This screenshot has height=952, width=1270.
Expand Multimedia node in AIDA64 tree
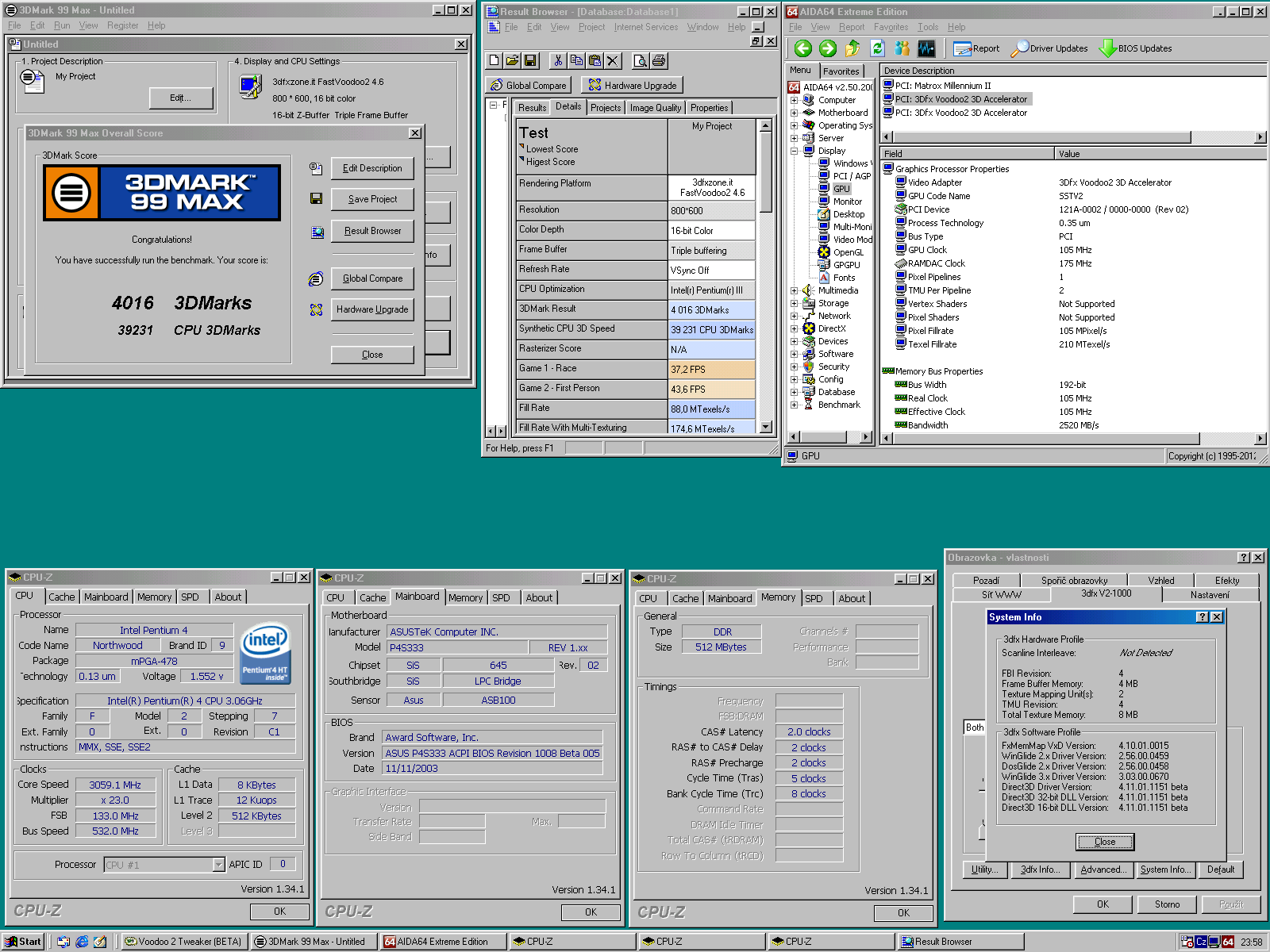click(794, 290)
